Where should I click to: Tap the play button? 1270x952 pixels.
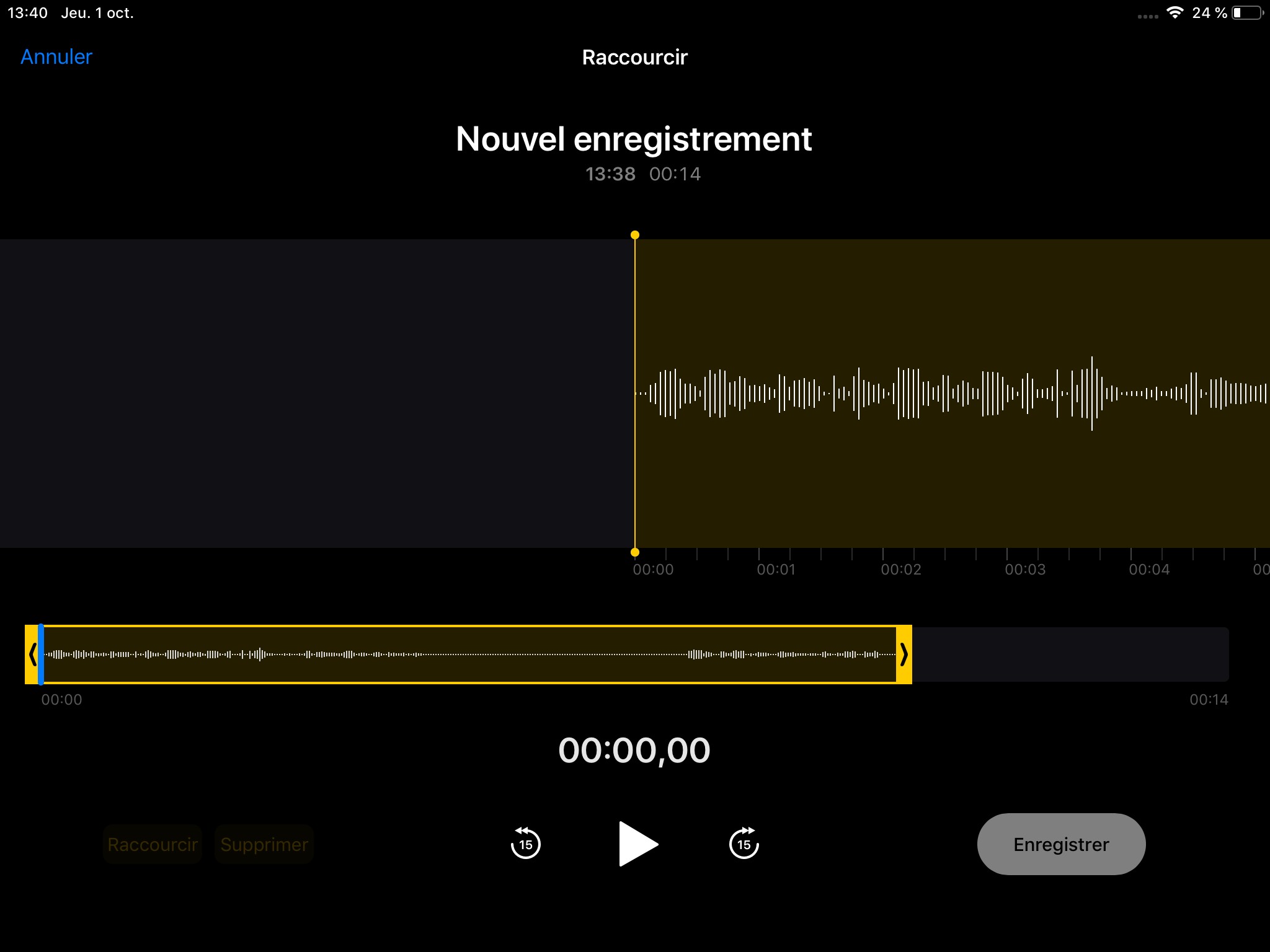click(x=637, y=844)
